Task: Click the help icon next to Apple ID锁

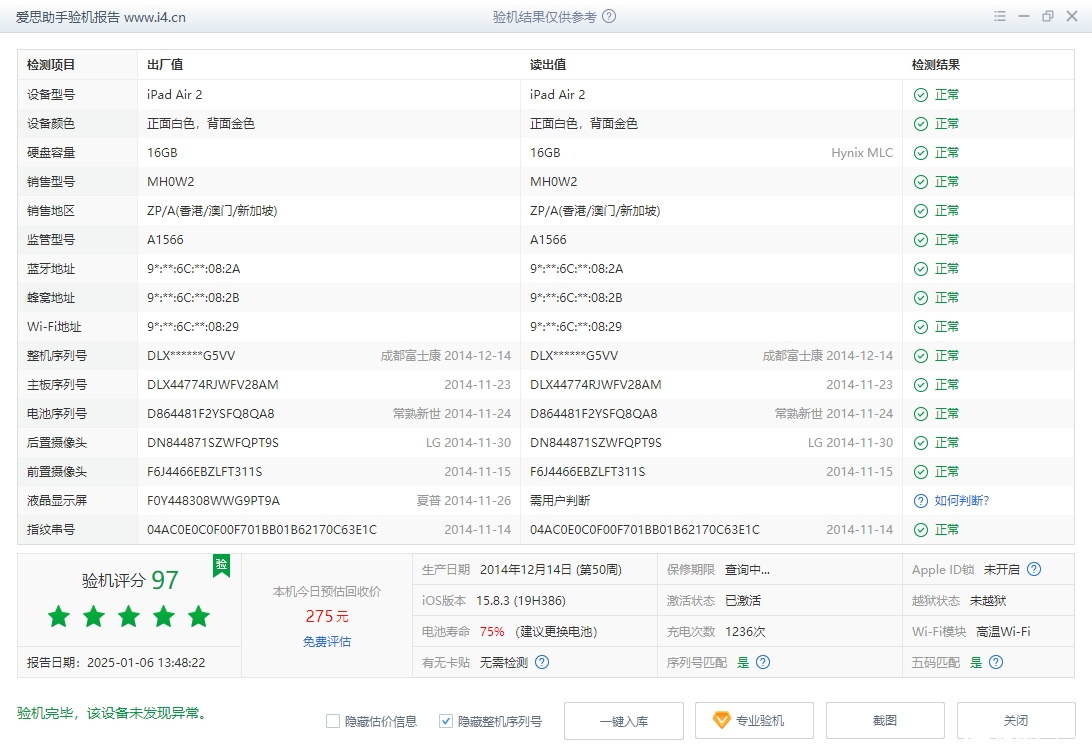Action: [x=1034, y=569]
